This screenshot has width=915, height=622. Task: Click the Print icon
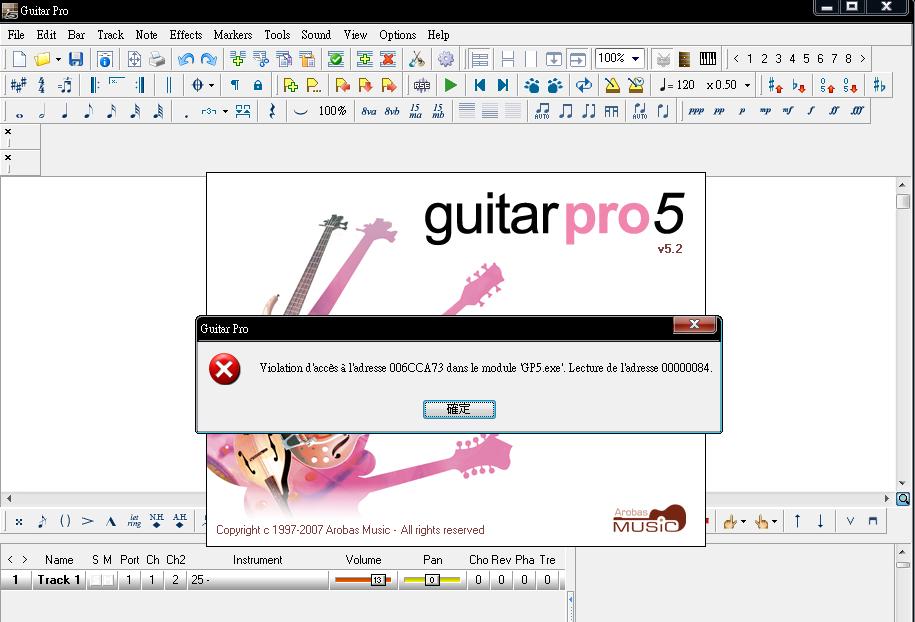pyautogui.click(x=157, y=59)
